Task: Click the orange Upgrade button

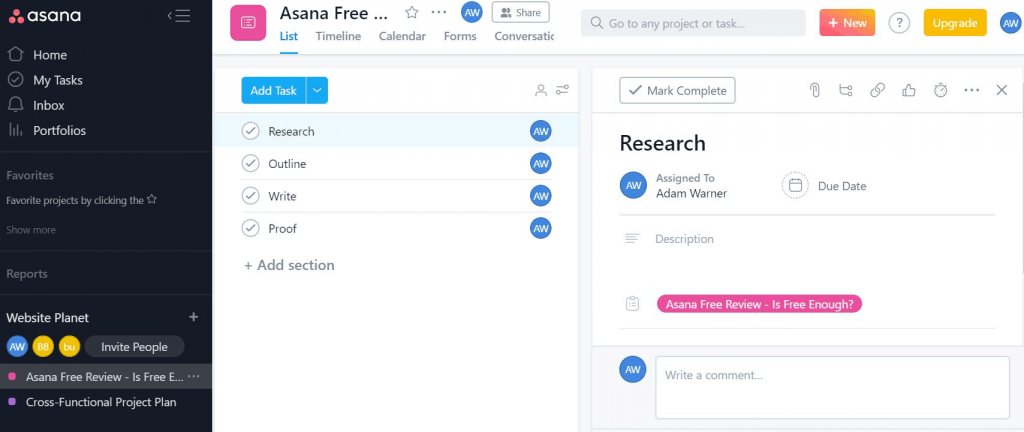Action: coord(955,23)
